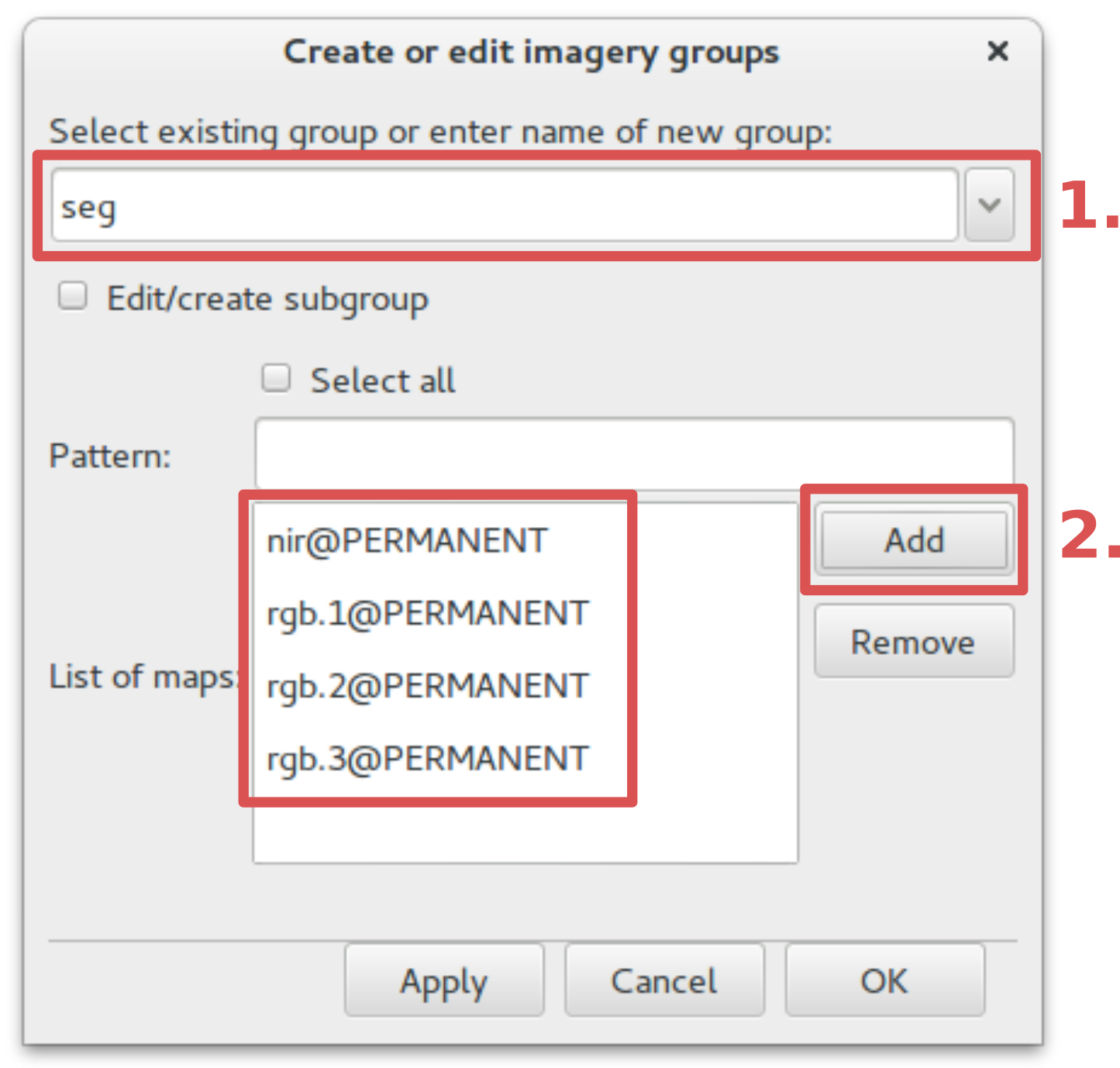Screen dimensions: 1120x1068
Task: Apply the imagery group changes
Action: (444, 980)
